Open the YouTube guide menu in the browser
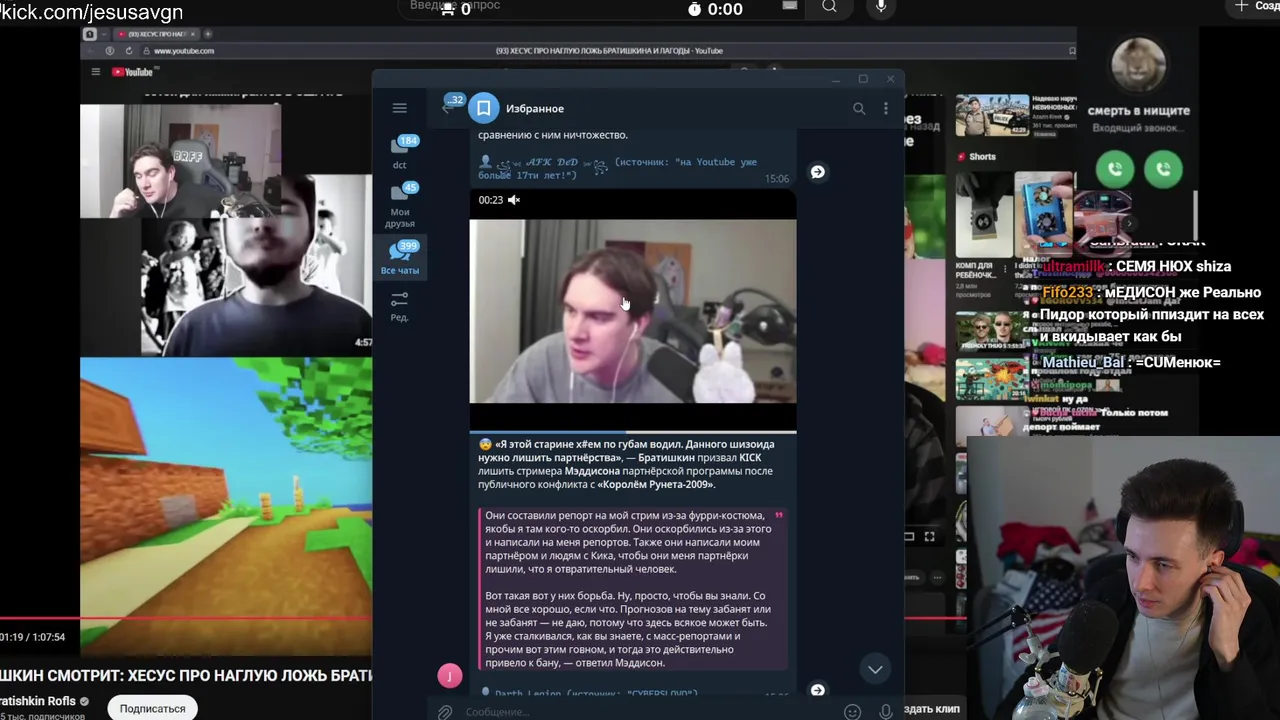Image resolution: width=1280 pixels, height=720 pixels. (x=96, y=71)
